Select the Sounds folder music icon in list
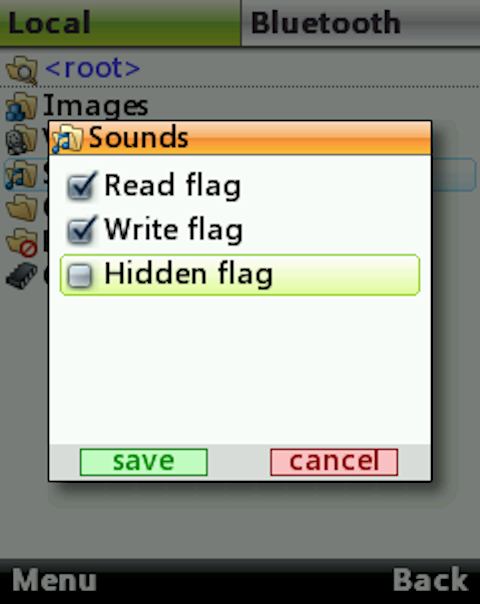The image size is (480, 604). point(22,174)
